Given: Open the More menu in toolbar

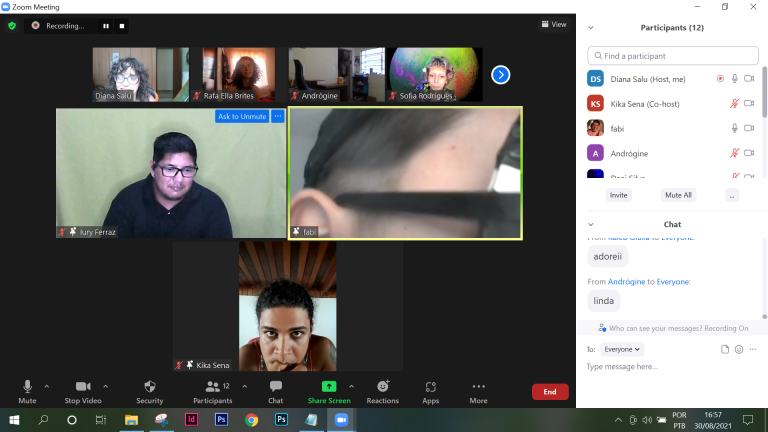Looking at the screenshot, I should pyautogui.click(x=479, y=392).
